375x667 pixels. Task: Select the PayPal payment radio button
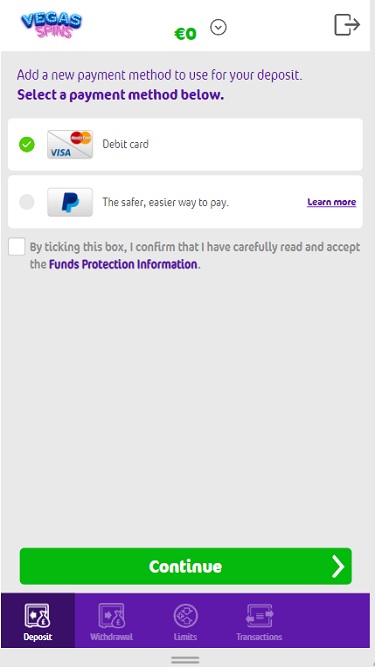tap(27, 202)
